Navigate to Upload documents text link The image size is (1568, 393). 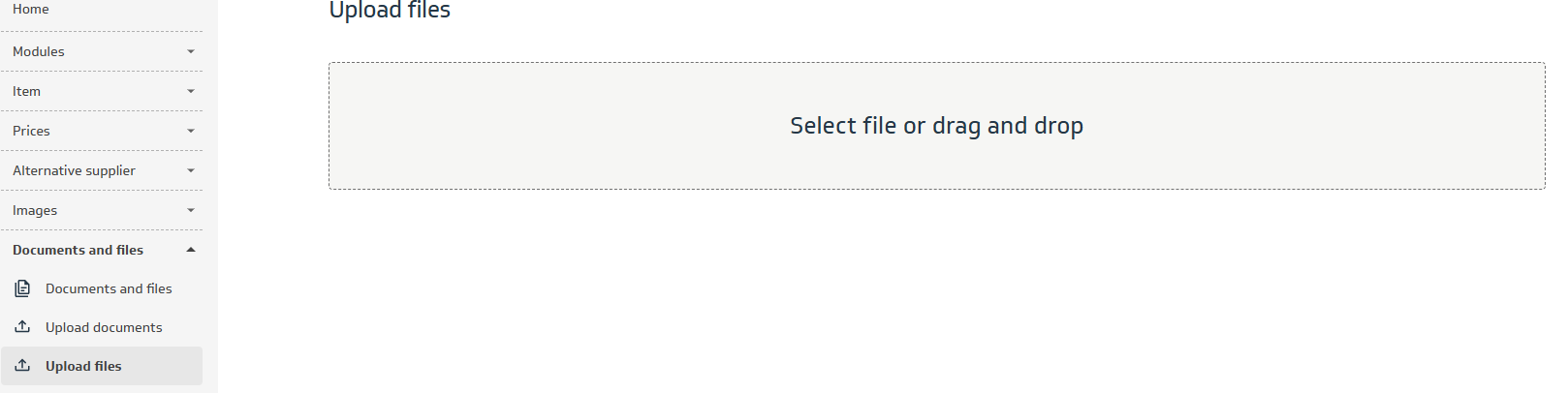coord(104,327)
